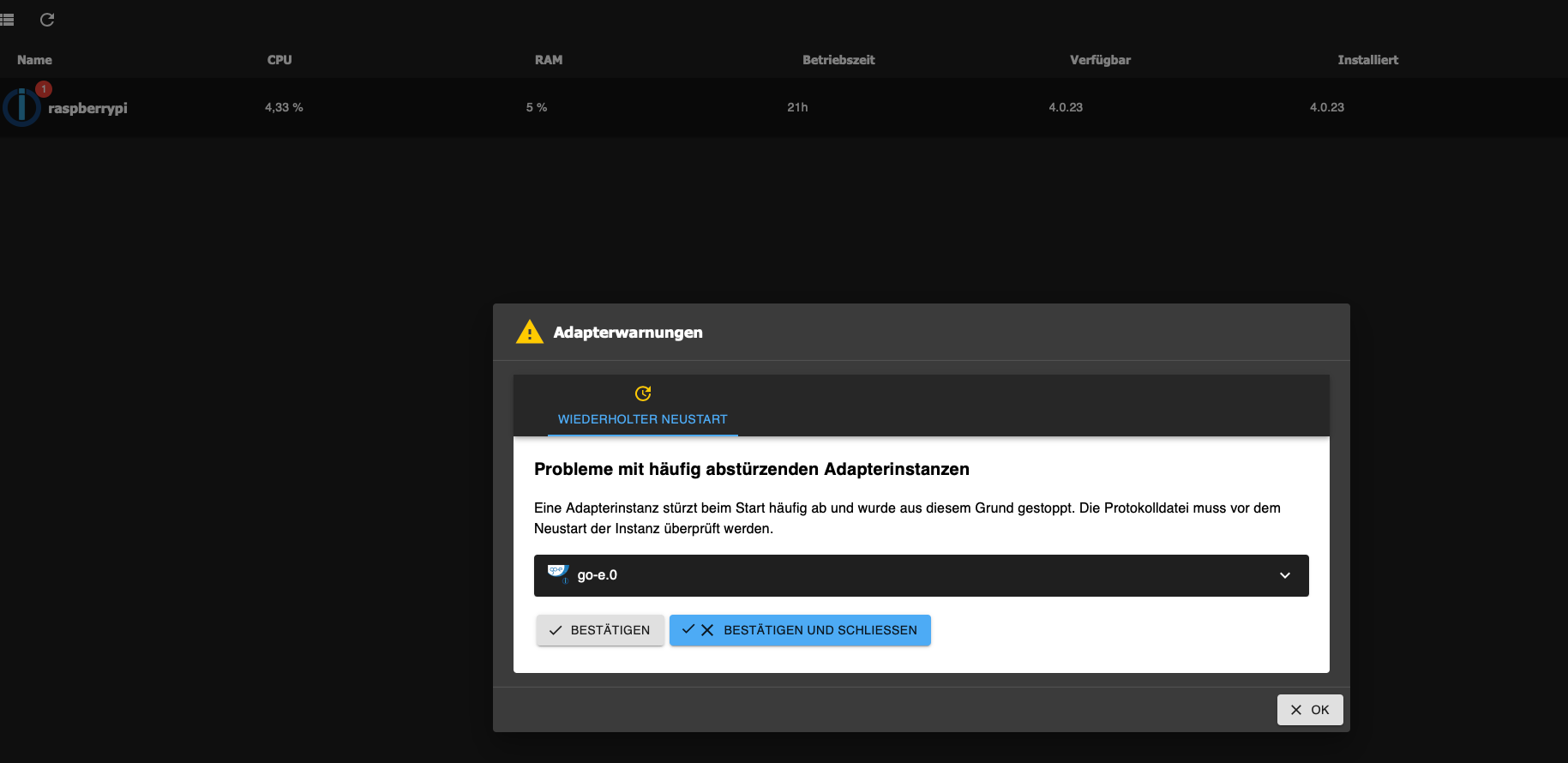Click the heading Probleme mit häufig abstürzenden Adapterinstanzen
1568x763 pixels.
point(752,469)
